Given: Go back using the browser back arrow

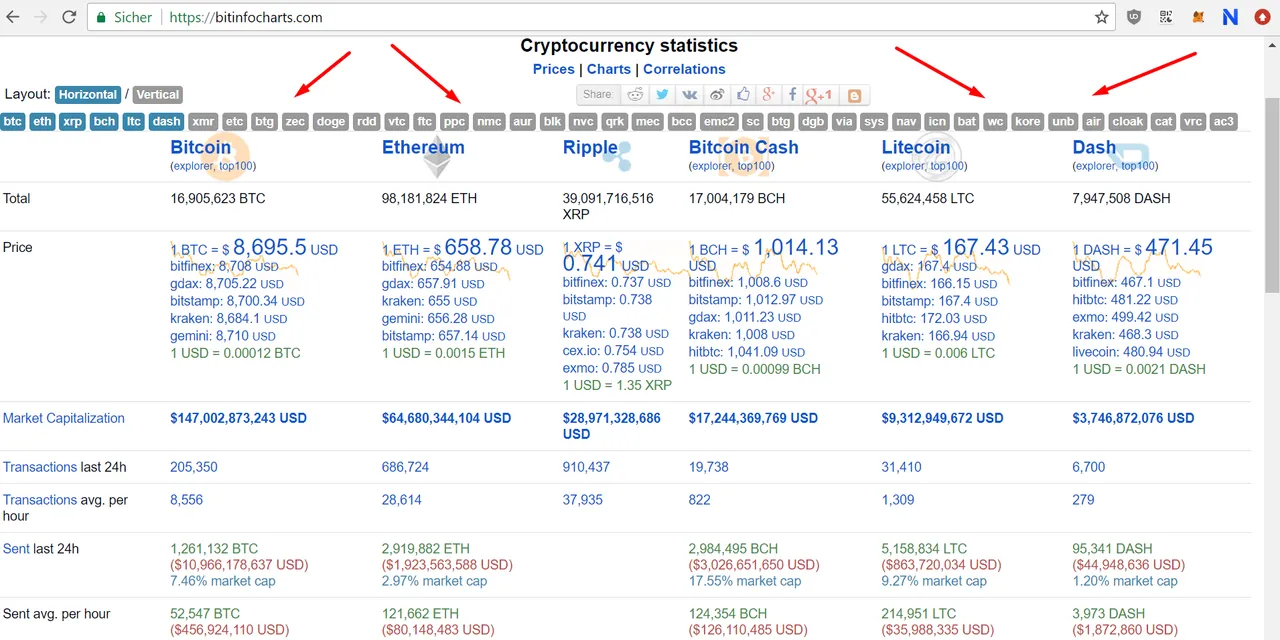Looking at the screenshot, I should 14,17.
